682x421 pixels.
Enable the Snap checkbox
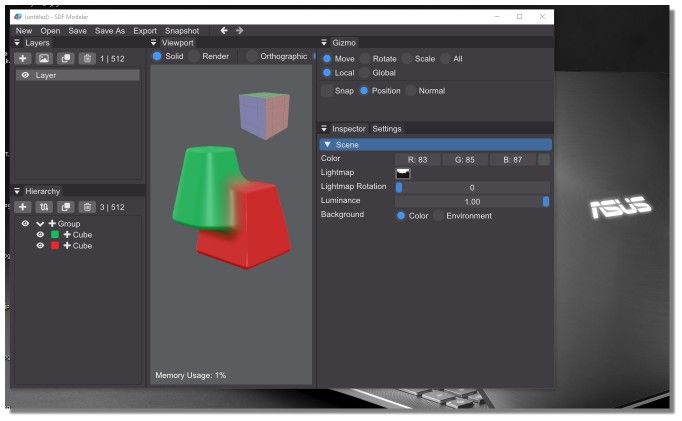point(326,91)
